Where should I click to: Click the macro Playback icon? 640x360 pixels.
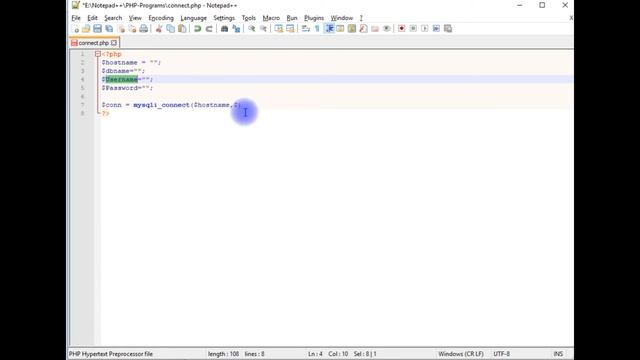424,29
